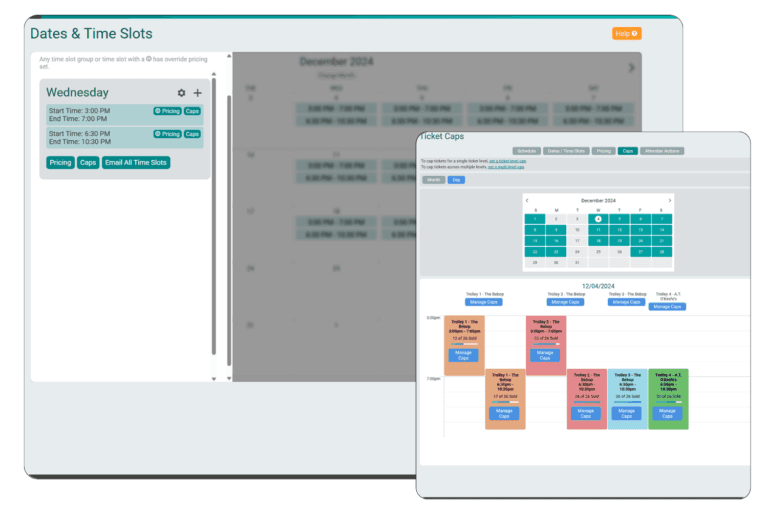Go to next month in blurred calendar
The image size is (768, 512).
(x=631, y=68)
